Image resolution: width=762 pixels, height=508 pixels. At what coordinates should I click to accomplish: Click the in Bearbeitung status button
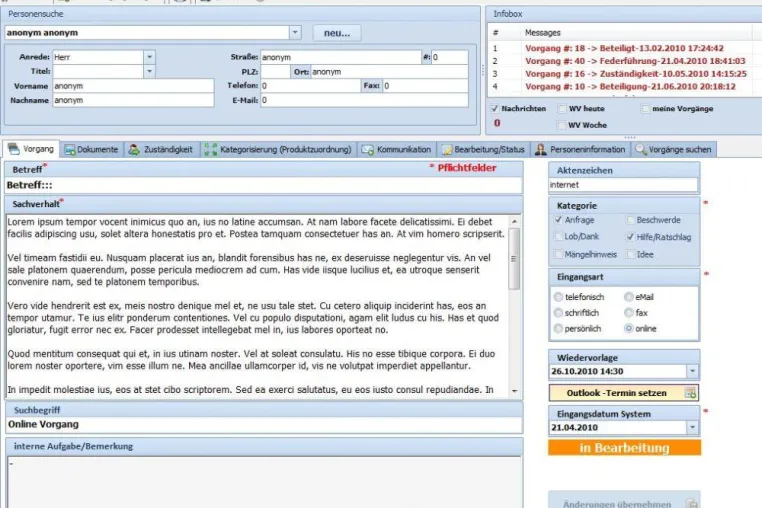[x=624, y=448]
